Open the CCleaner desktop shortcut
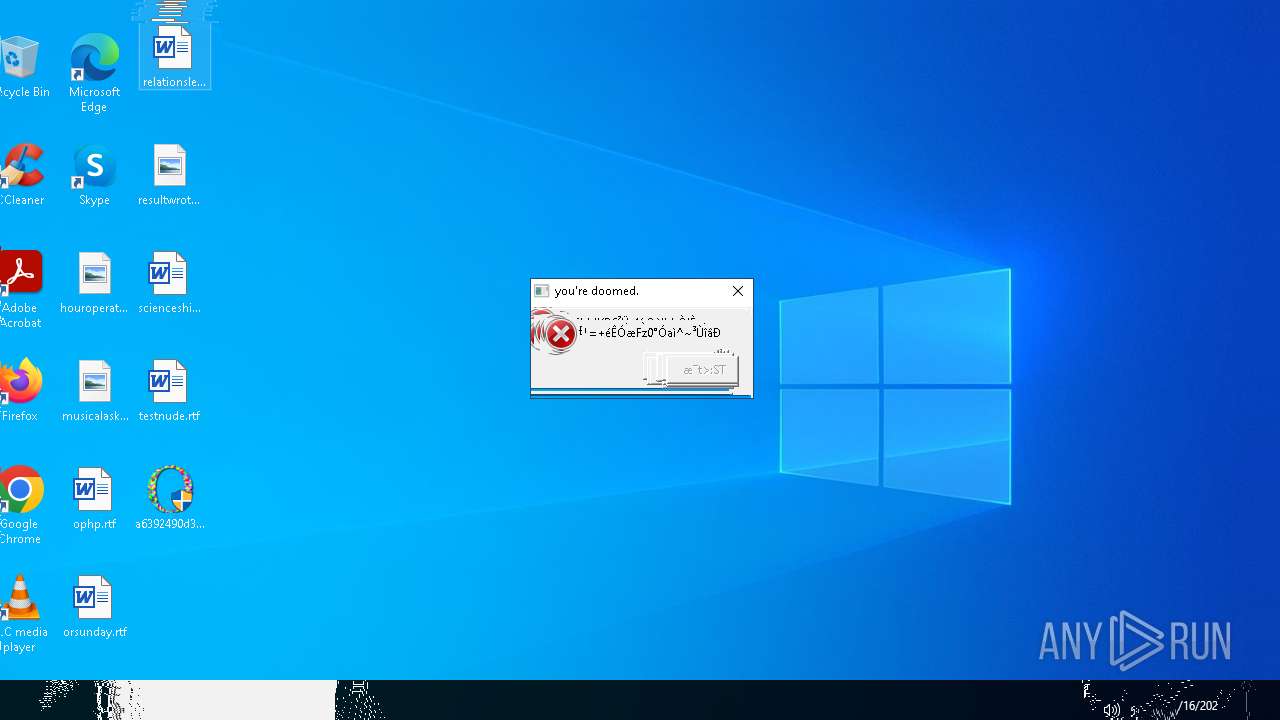Image resolution: width=1280 pixels, height=720 pixels. (22, 175)
